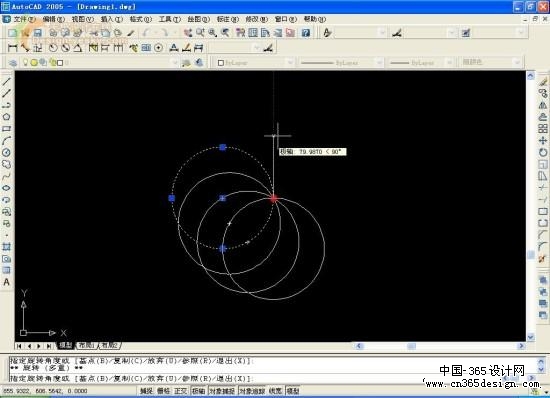This screenshot has width=550, height=398.
Task: Switch to the 模型 (Model) tab
Action: click(66, 345)
